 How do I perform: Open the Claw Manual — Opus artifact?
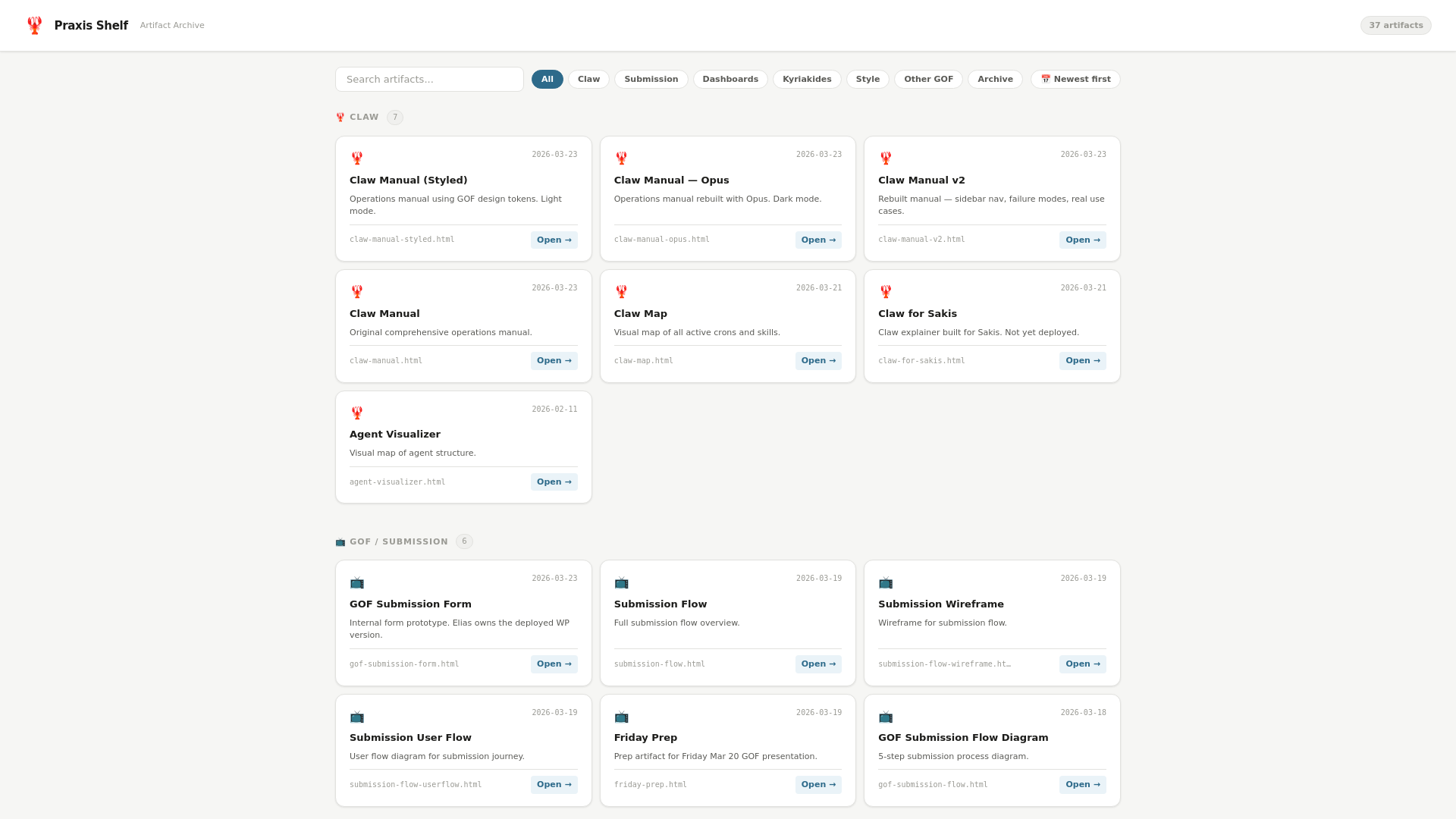(x=818, y=240)
